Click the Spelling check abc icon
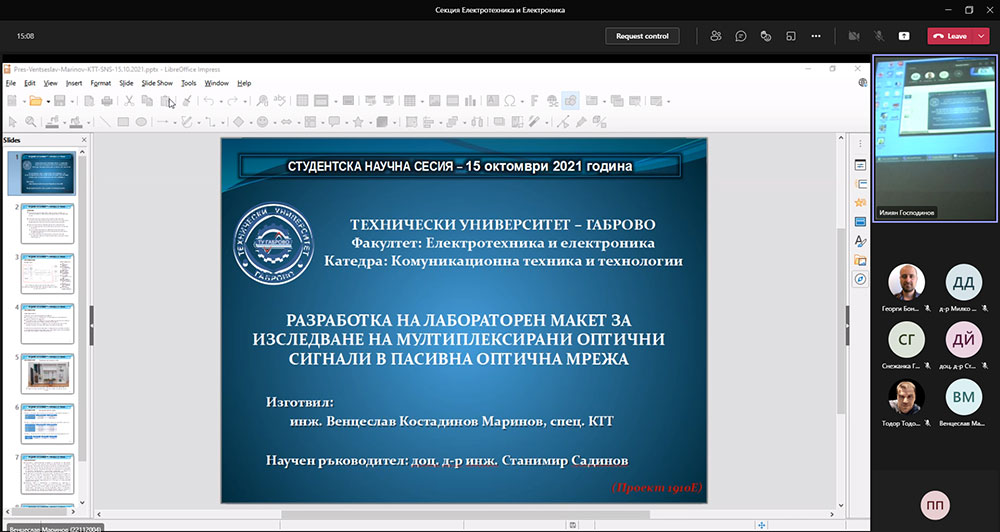The width and height of the screenshot is (1000, 532). point(280,100)
